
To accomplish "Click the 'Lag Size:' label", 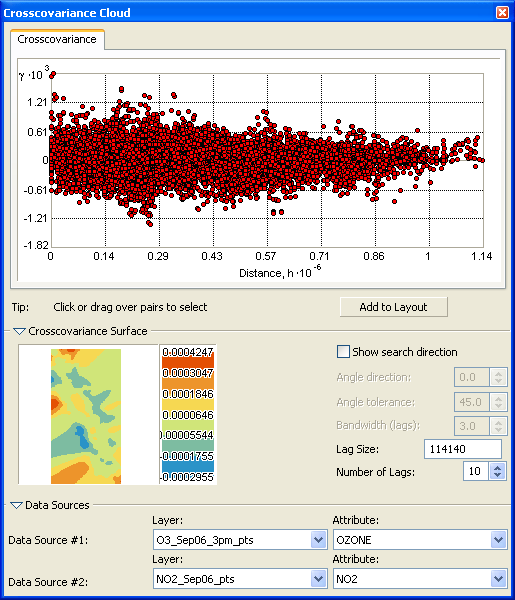I will click(357, 449).
